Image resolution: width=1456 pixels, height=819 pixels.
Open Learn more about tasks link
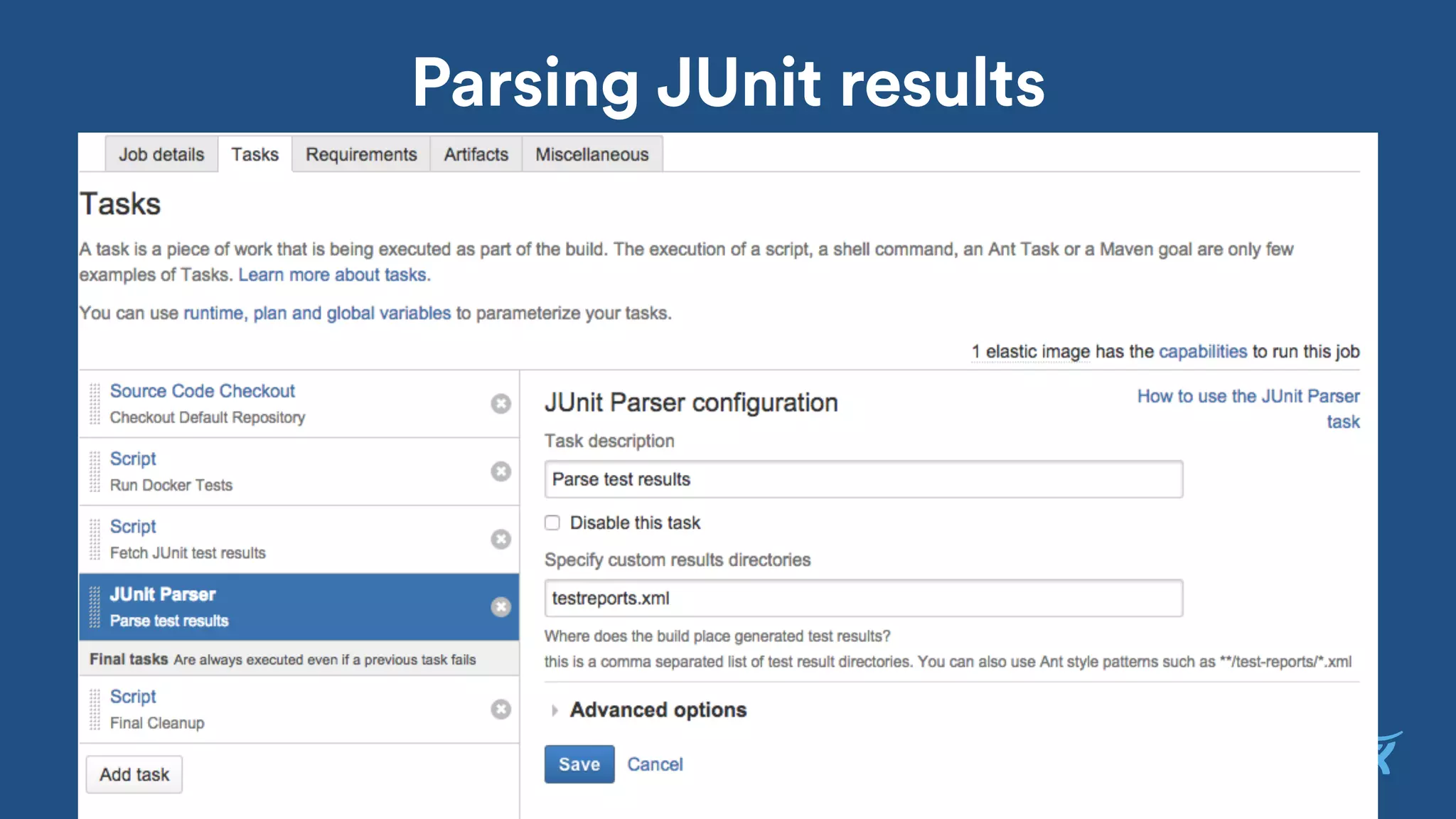(334, 275)
